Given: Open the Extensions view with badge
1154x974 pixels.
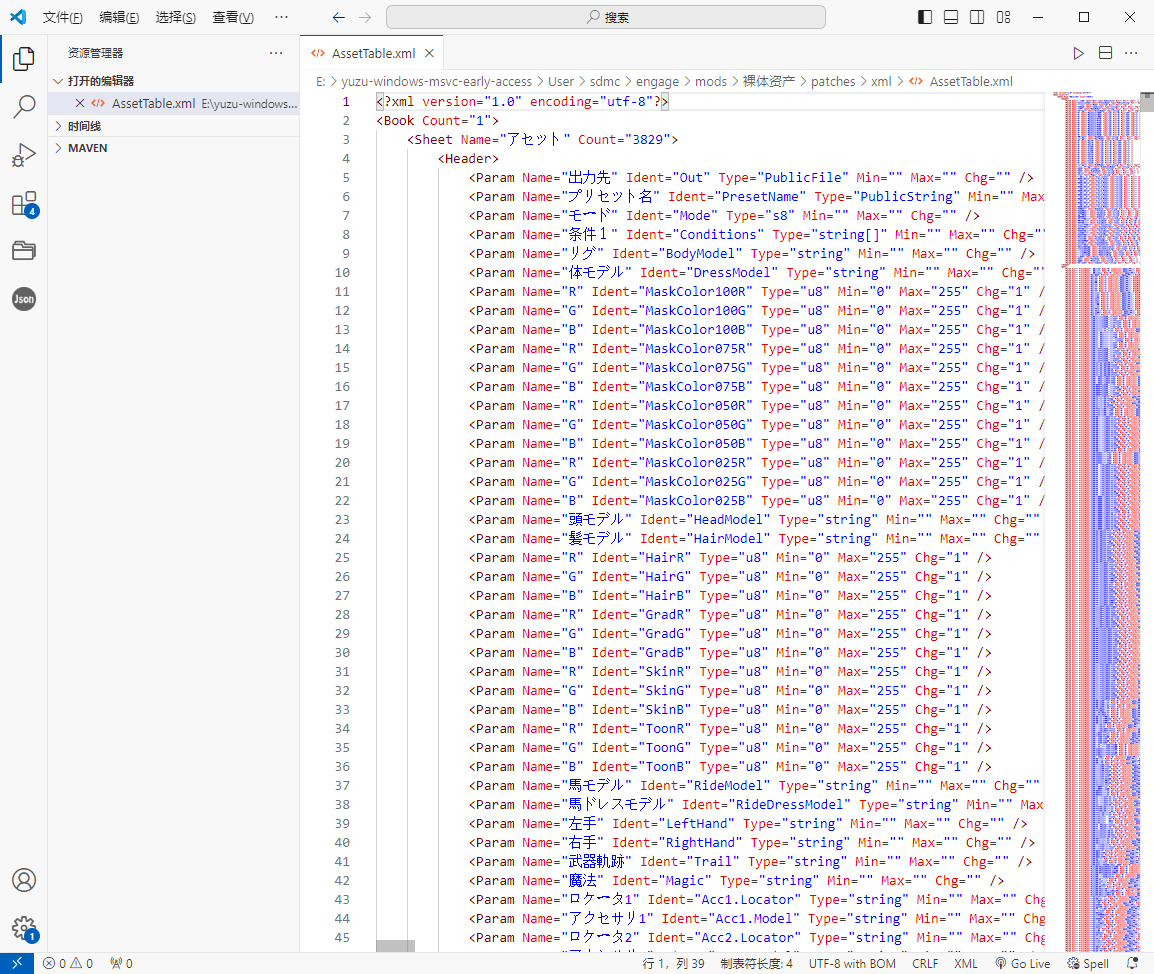Looking at the screenshot, I should 24,204.
